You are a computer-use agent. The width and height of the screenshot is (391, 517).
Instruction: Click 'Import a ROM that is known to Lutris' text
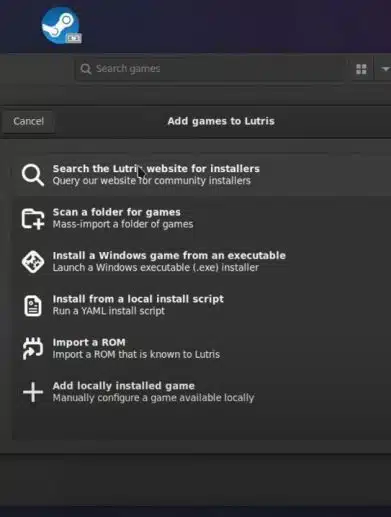click(x=136, y=354)
